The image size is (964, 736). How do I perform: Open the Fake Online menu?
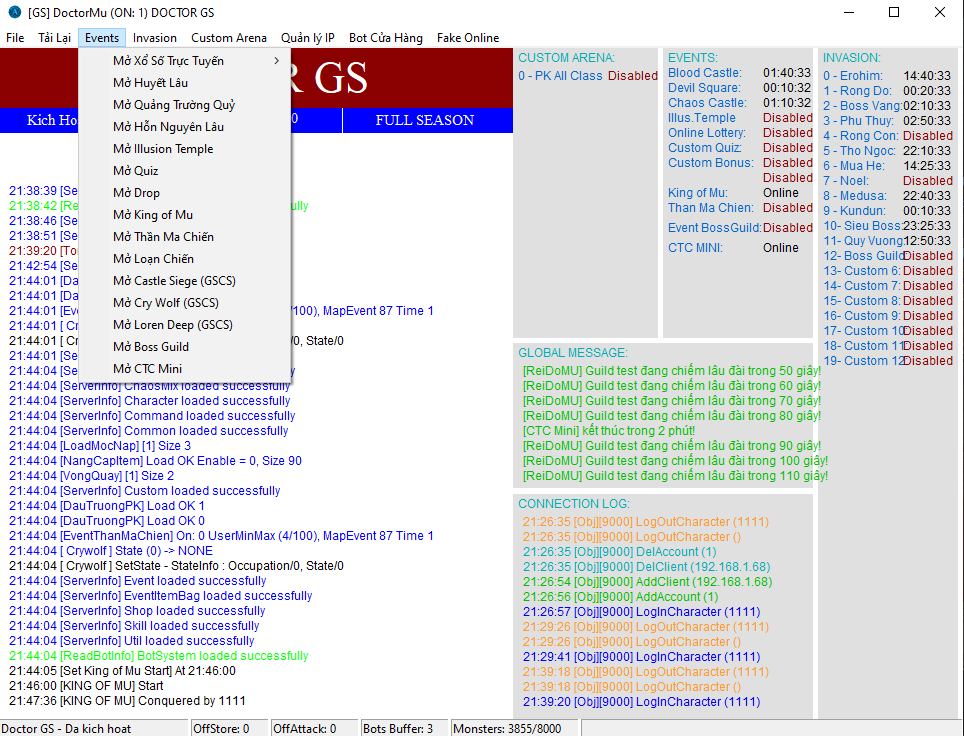(x=468, y=38)
